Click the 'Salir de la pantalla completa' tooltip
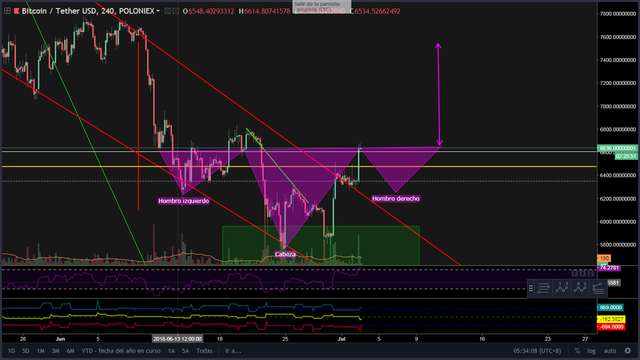640x360 pixels. (x=322, y=7)
